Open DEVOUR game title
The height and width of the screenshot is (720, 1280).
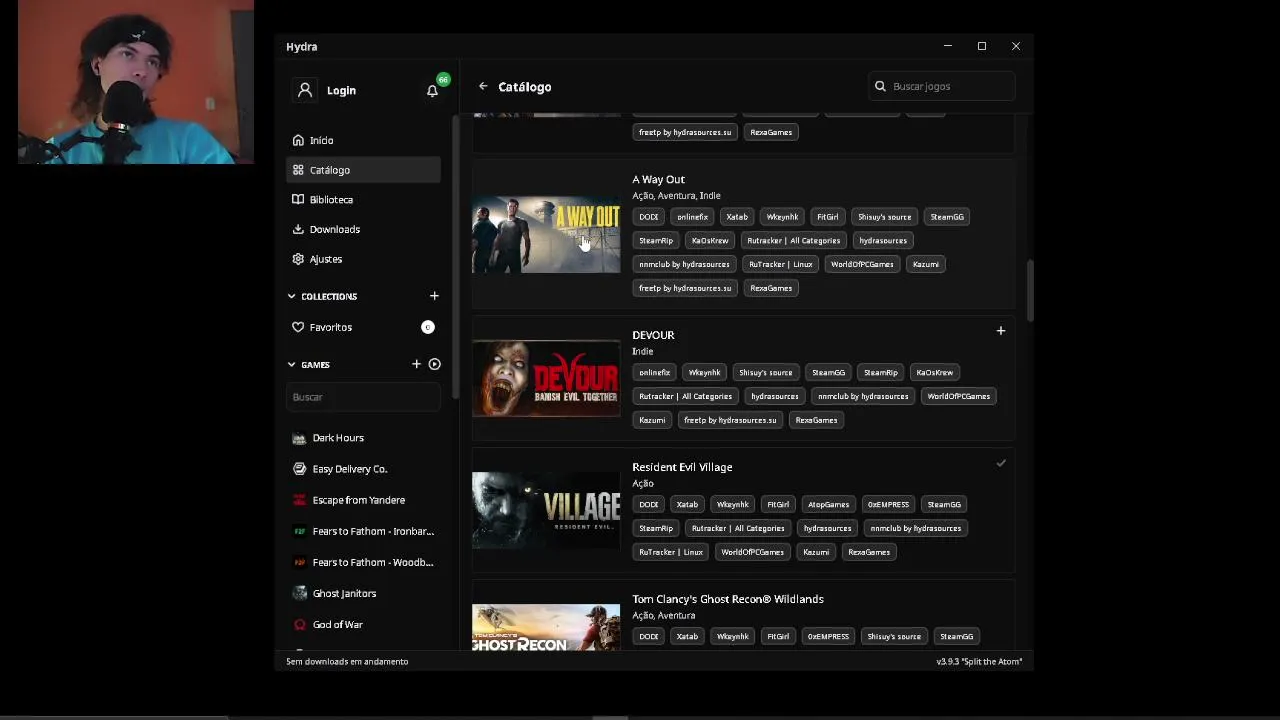[653, 335]
